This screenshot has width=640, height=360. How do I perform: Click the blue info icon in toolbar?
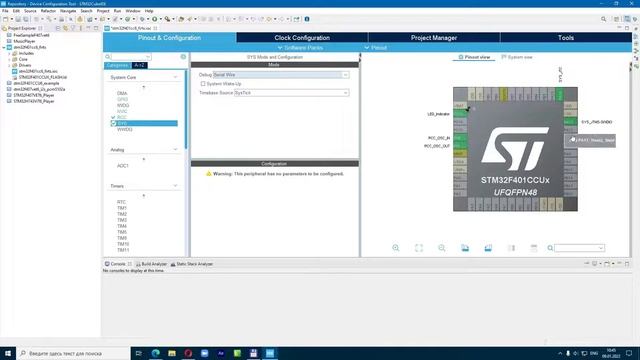(x=307, y=19)
